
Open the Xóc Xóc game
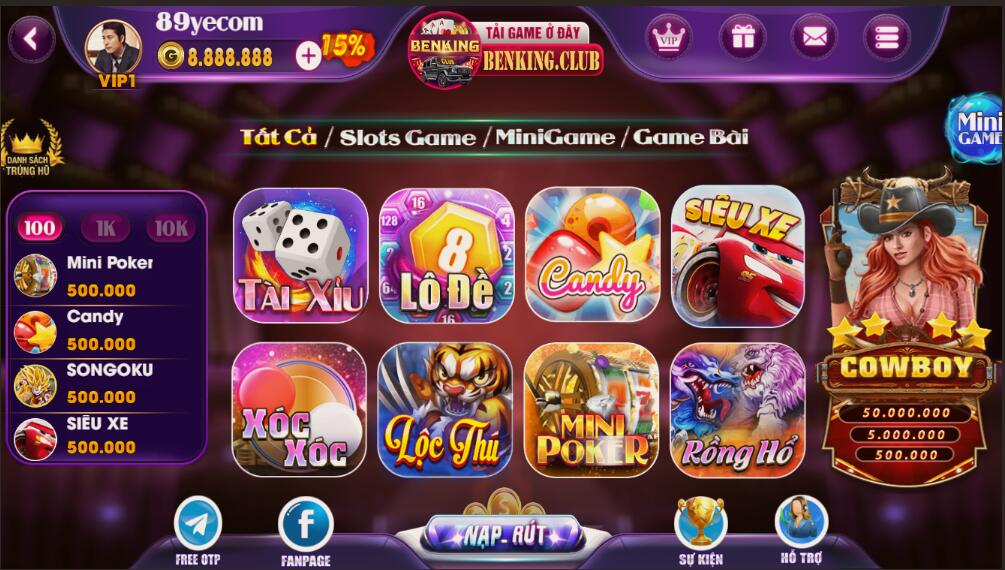click(299, 409)
